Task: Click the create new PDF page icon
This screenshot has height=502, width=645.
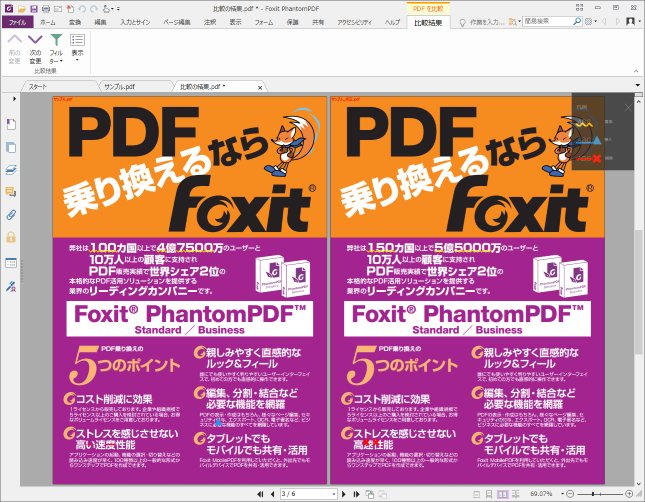Action: click(70, 8)
